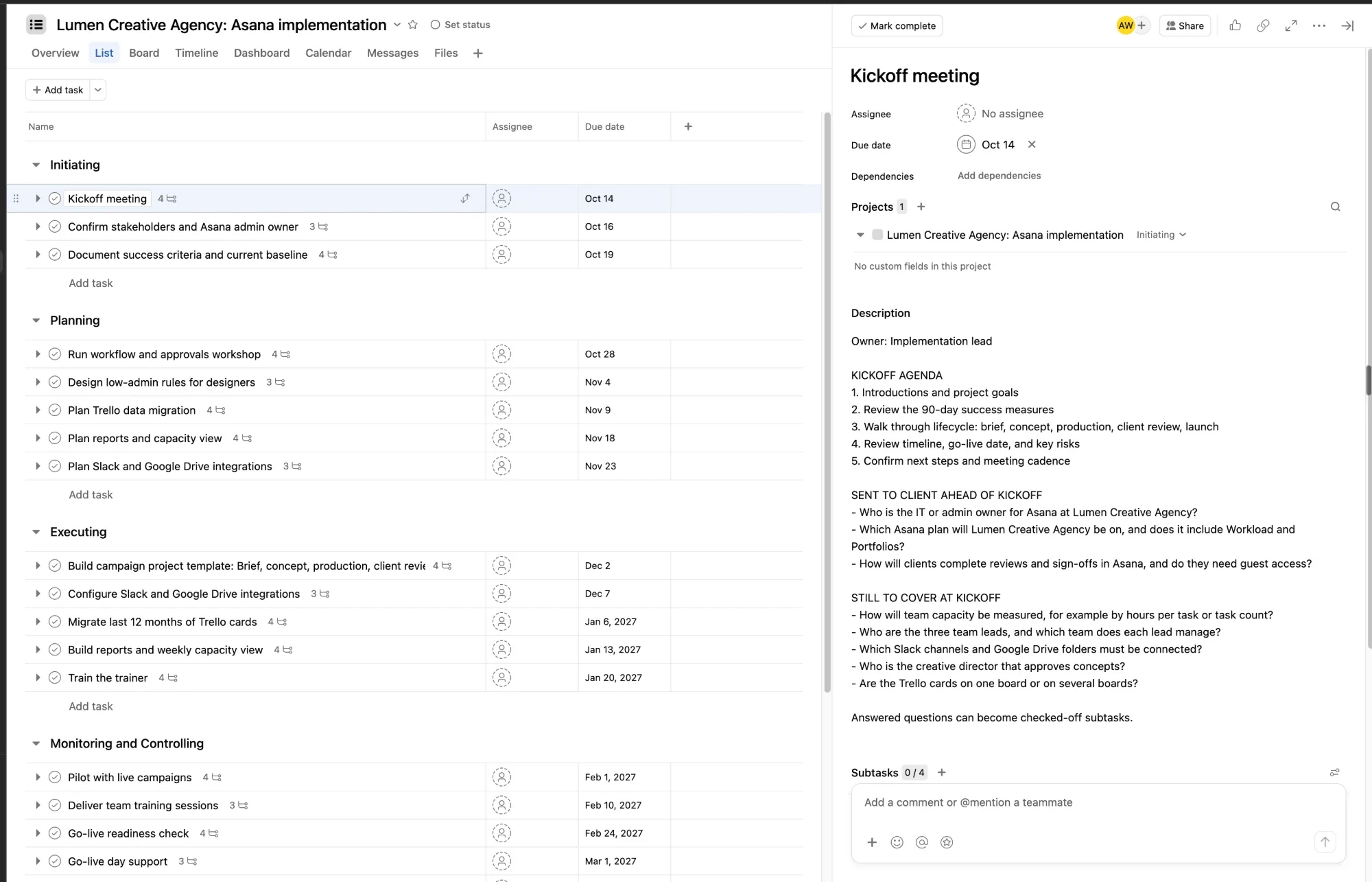Viewport: 1372px width, 882px height.
Task: Open the calendar icon next to Oct 14 due date
Action: pyautogui.click(x=966, y=144)
